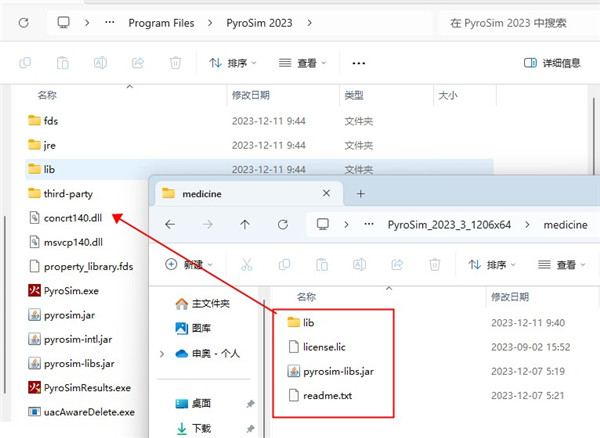The width and height of the screenshot is (600, 438).
Task: Select the third-party folder
Action: [60, 194]
